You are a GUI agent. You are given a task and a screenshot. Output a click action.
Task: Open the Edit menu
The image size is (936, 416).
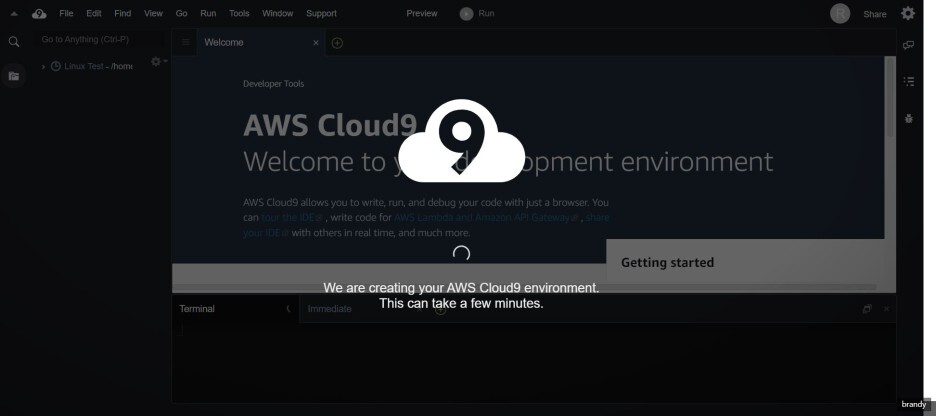94,13
